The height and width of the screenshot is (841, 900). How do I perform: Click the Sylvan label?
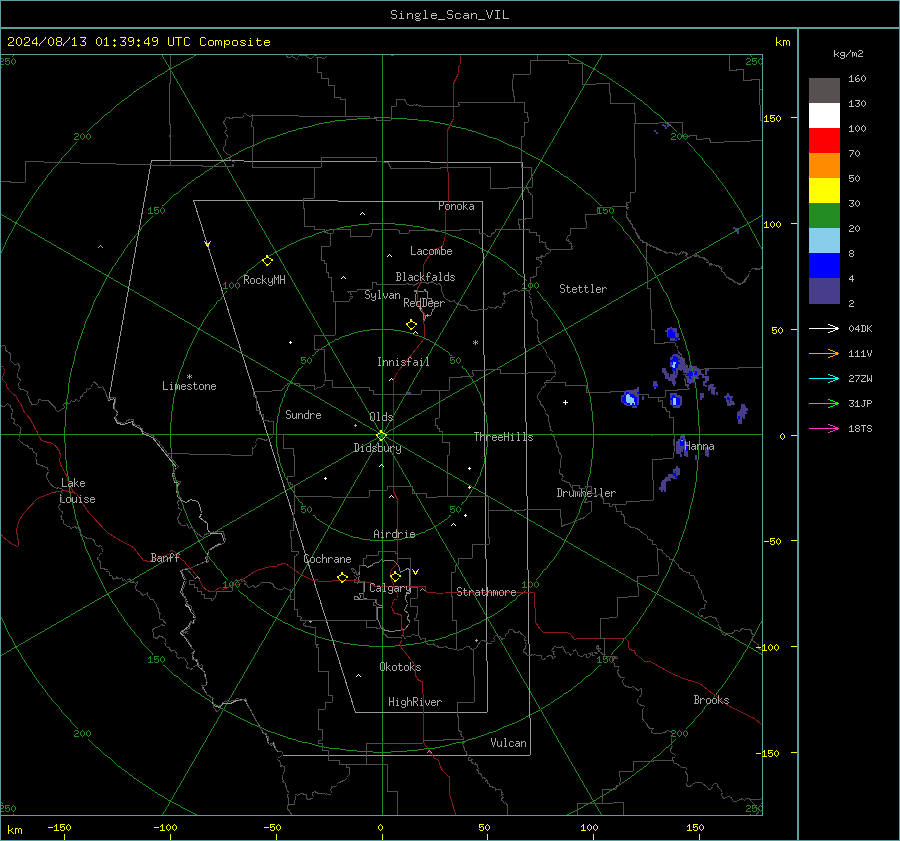coord(382,295)
